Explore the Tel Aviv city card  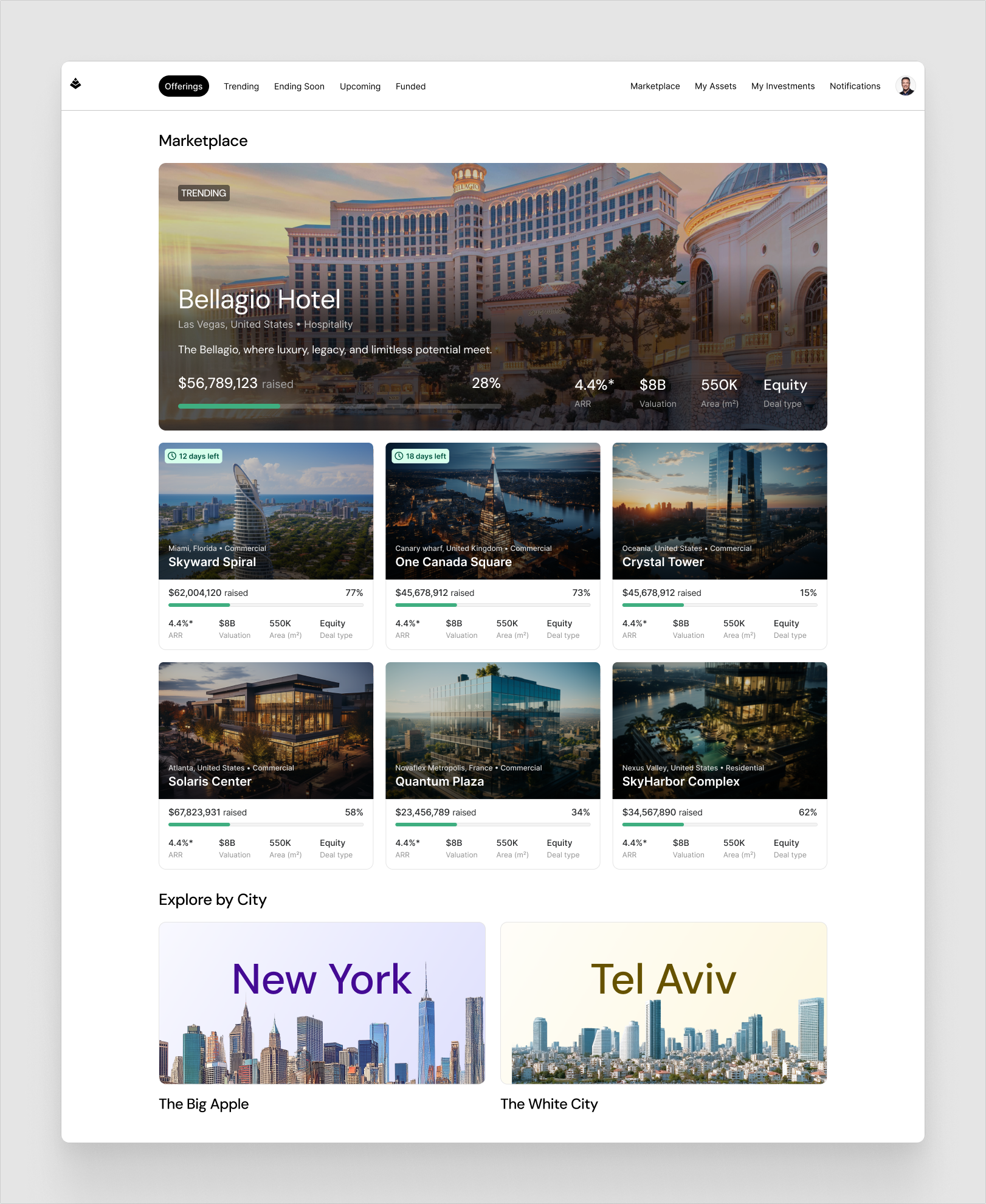tap(664, 1003)
